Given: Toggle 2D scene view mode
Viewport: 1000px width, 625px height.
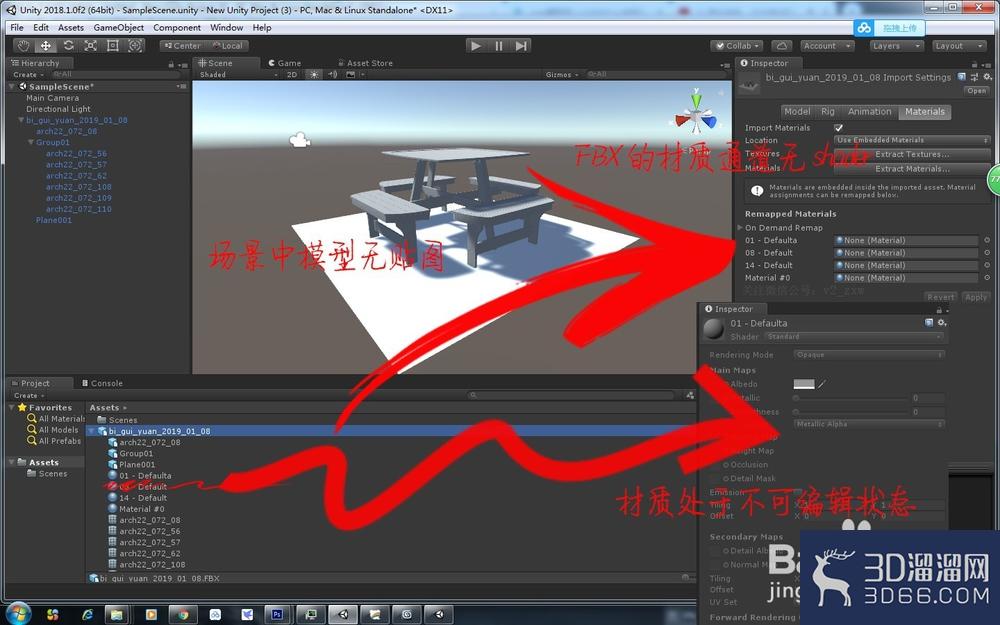Looking at the screenshot, I should [292, 75].
